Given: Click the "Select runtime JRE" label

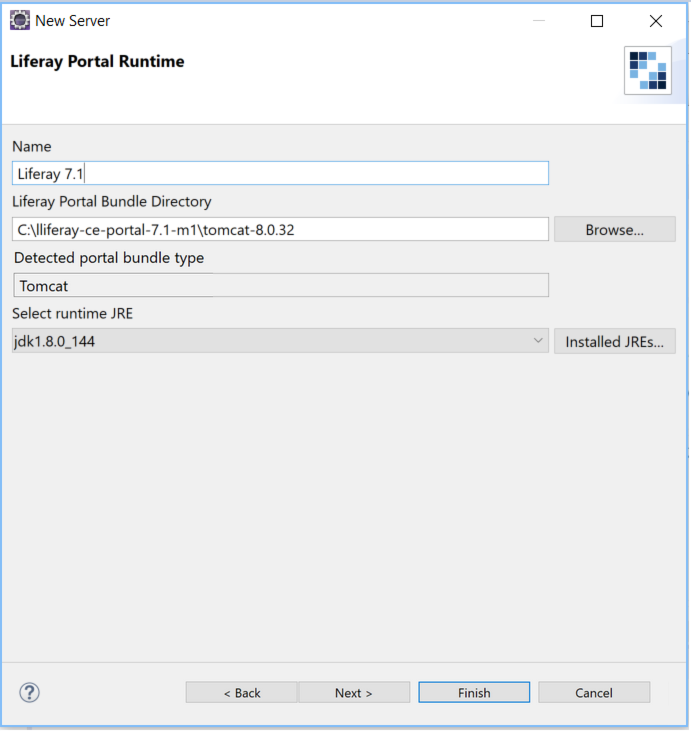Looking at the screenshot, I should click(72, 313).
